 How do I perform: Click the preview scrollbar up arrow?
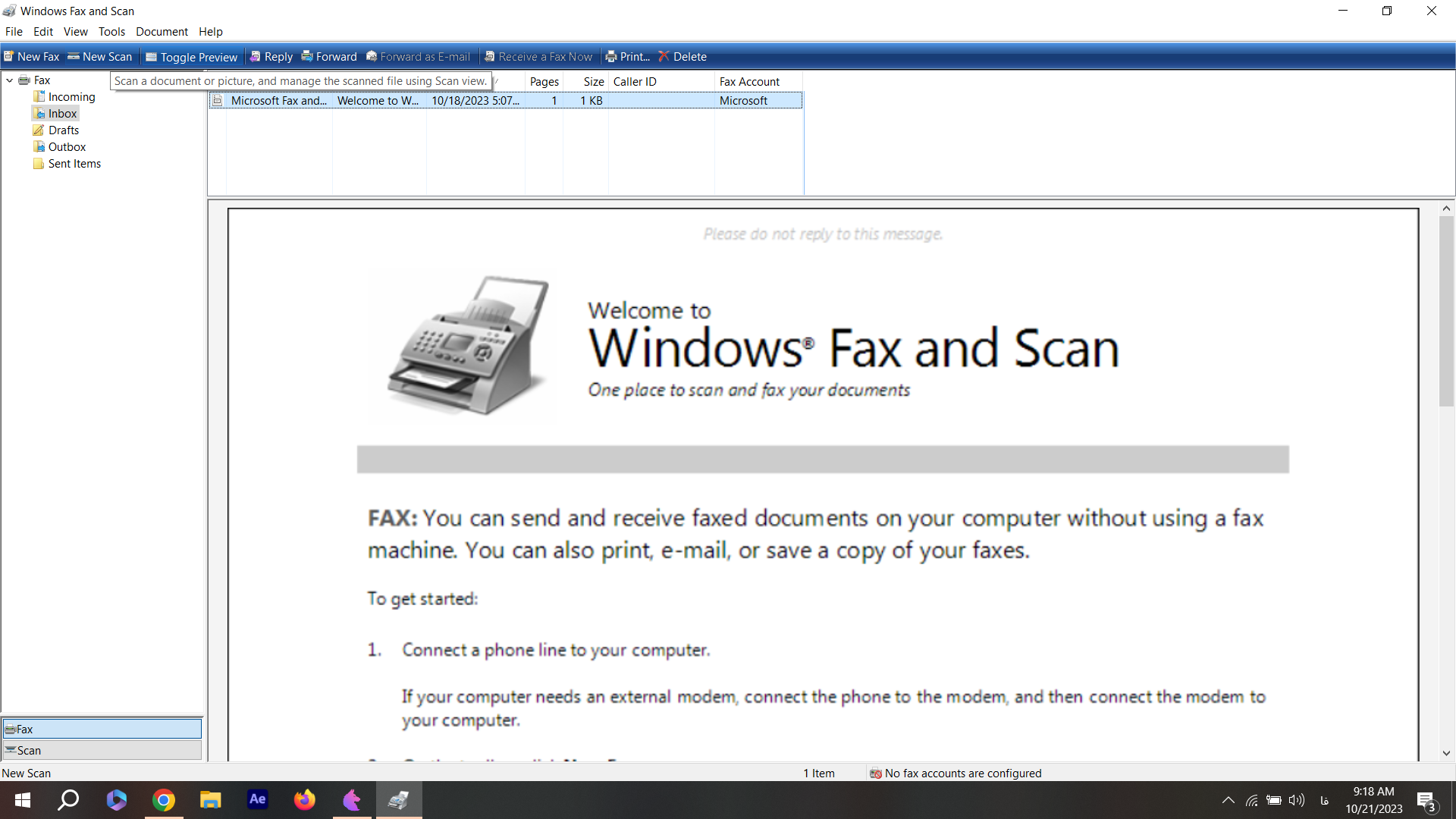click(1446, 208)
